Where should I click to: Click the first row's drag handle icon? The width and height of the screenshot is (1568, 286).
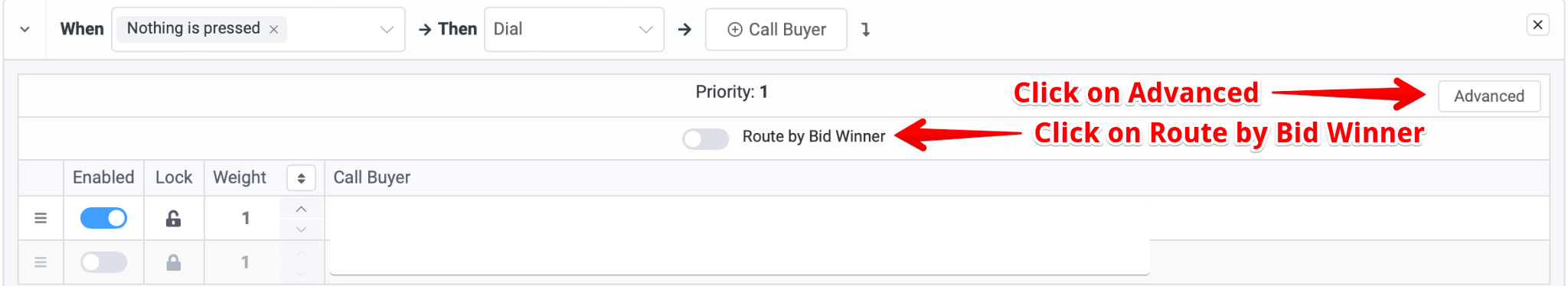click(x=41, y=219)
